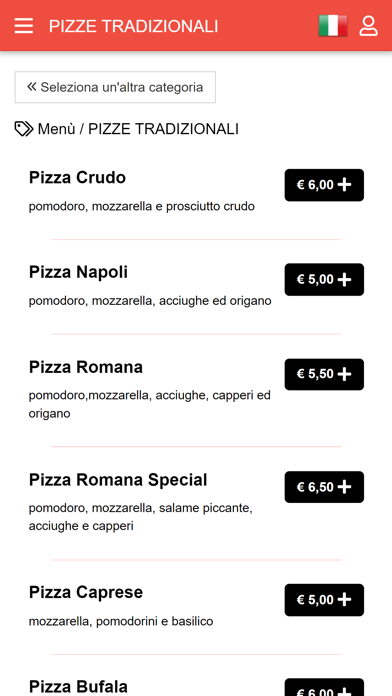Open the Pizza Napoli item title
Viewport: 392px width, 696px height.
point(78,272)
